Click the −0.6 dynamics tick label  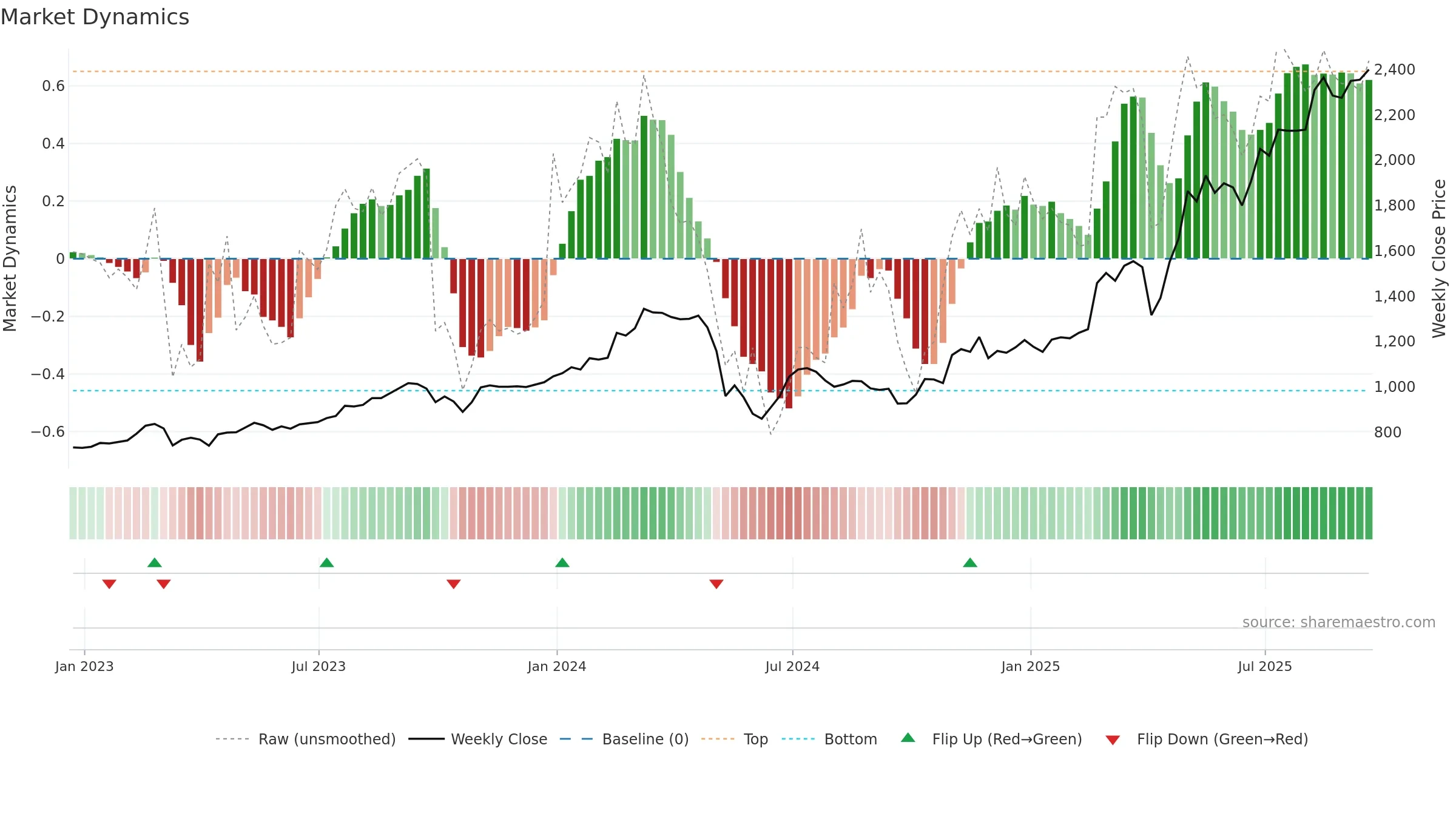click(x=47, y=432)
